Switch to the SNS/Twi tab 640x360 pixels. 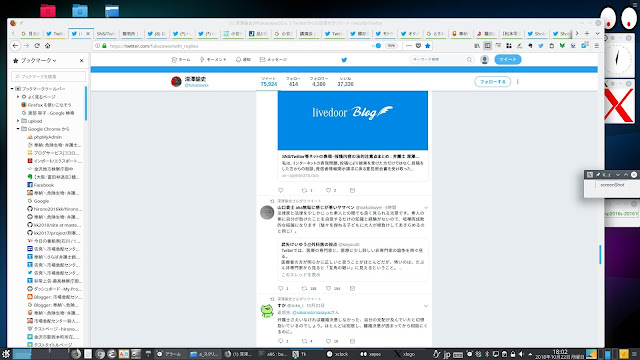coord(106,34)
